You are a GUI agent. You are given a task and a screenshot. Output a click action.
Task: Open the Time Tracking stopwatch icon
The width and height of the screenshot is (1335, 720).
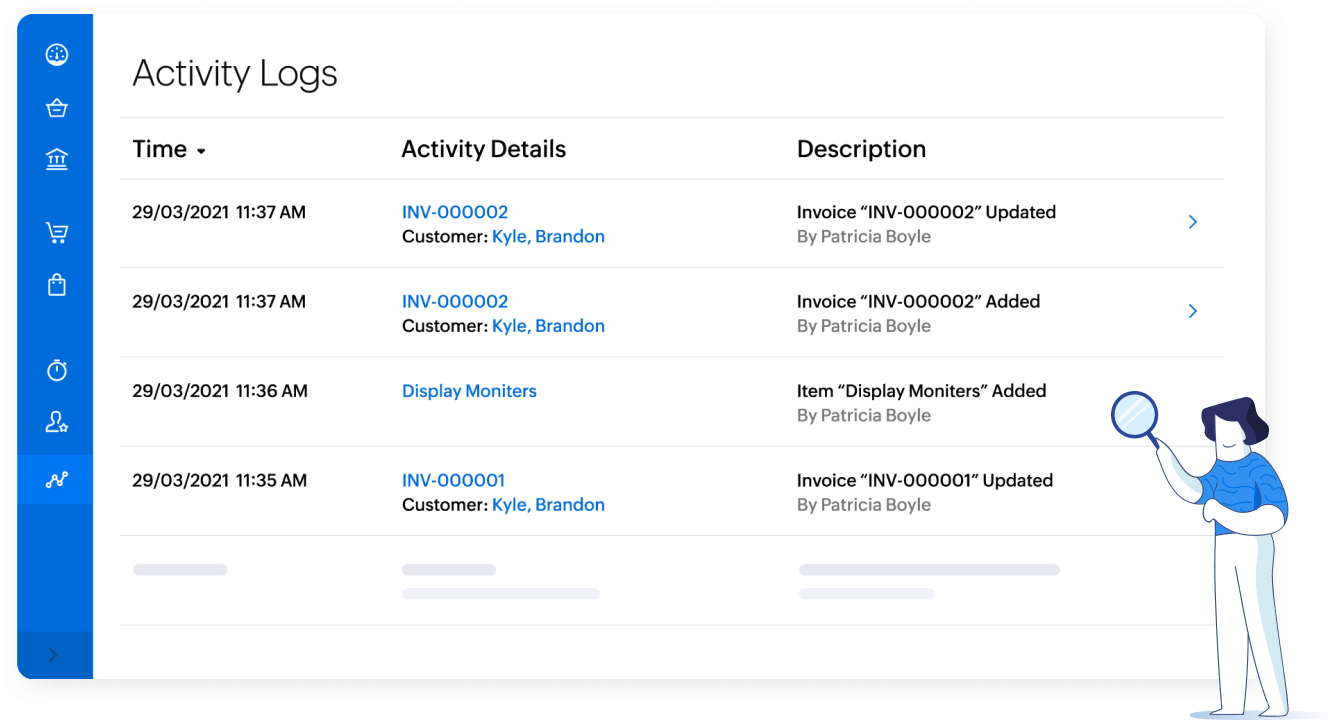[57, 370]
